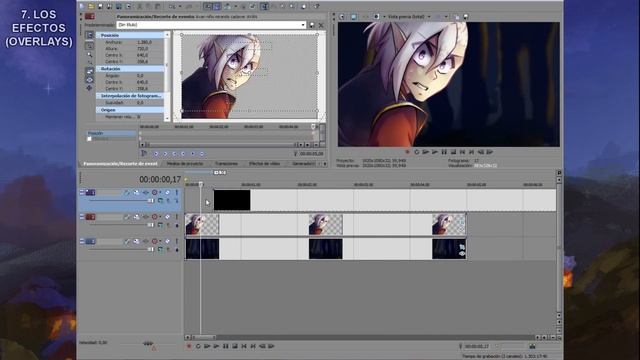Open the Efectos de vídeo tab
The image size is (640, 360).
pos(264,164)
